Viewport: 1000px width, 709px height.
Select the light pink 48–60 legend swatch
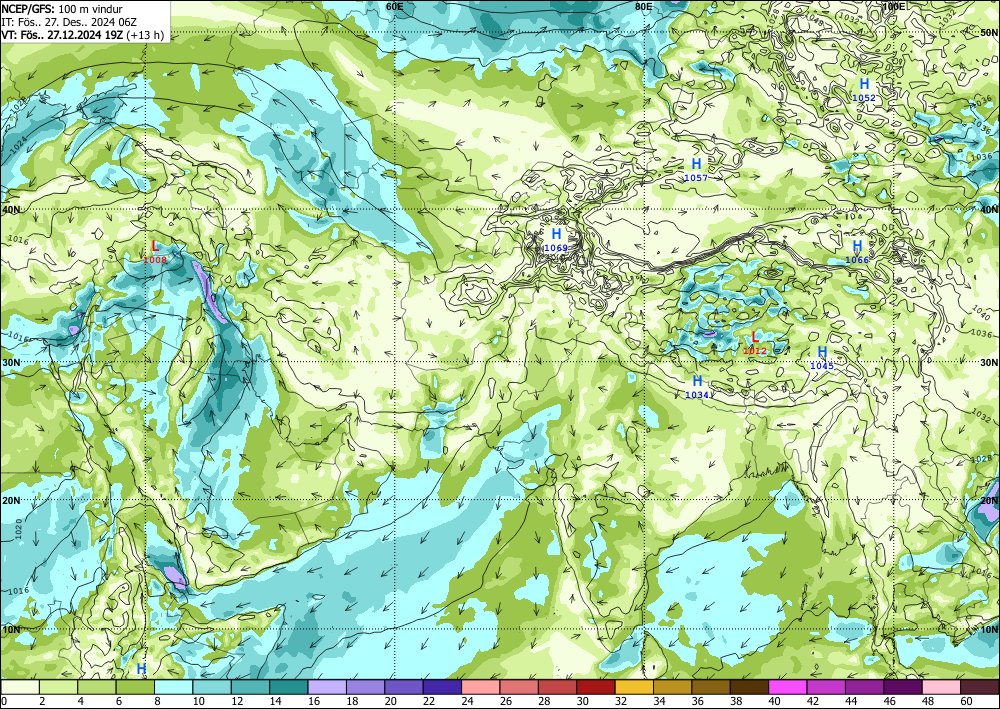coord(941,687)
